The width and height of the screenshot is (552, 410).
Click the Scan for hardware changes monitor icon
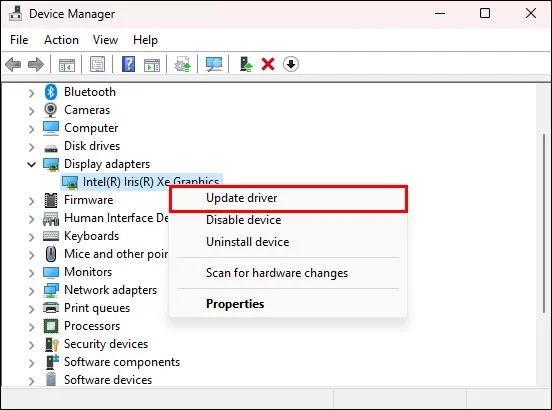(214, 64)
